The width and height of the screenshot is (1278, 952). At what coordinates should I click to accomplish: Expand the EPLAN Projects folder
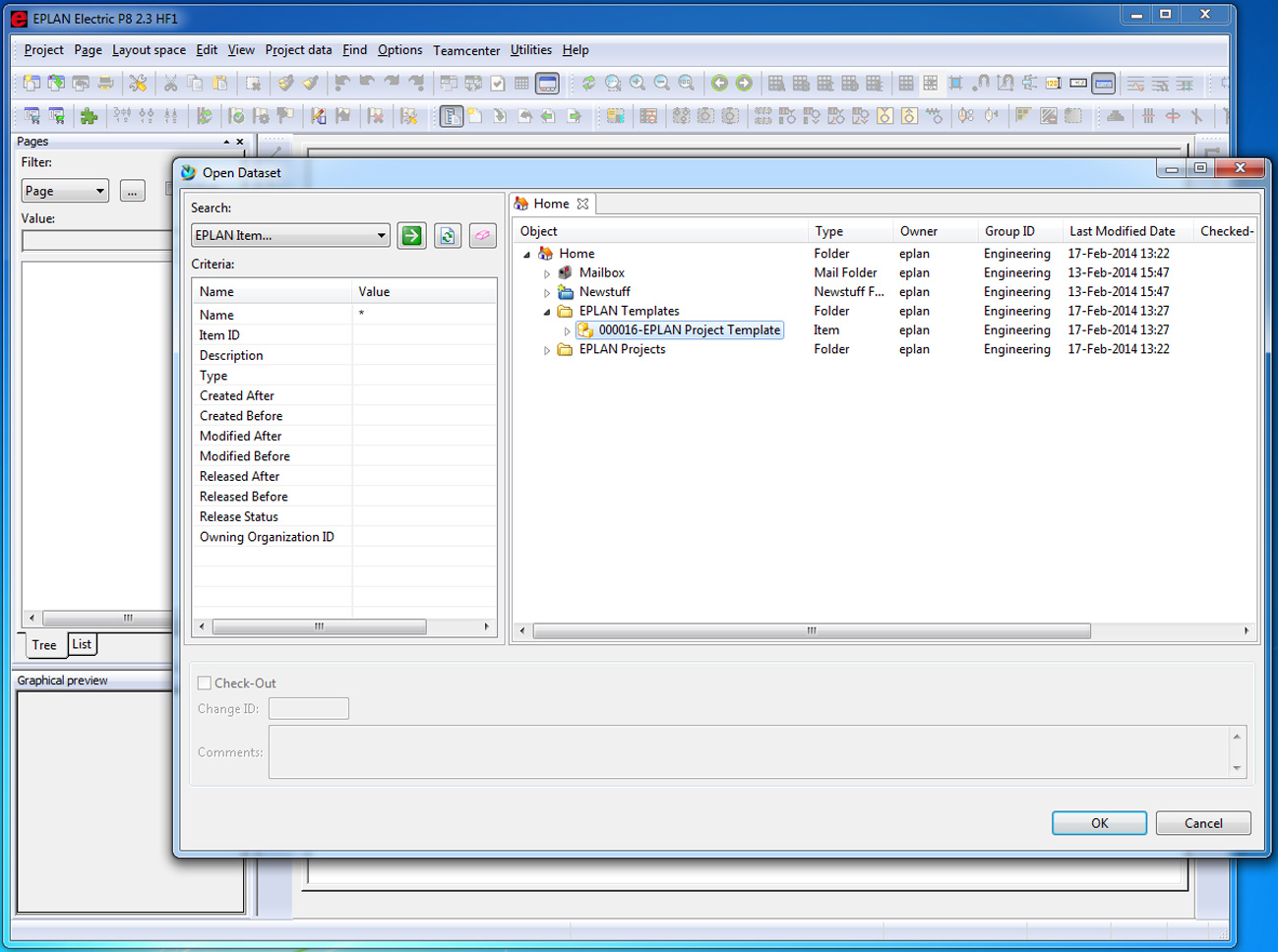(x=547, y=350)
